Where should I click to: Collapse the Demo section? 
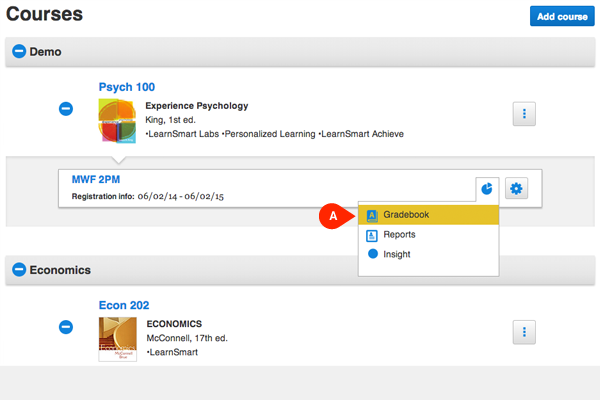(x=18, y=52)
